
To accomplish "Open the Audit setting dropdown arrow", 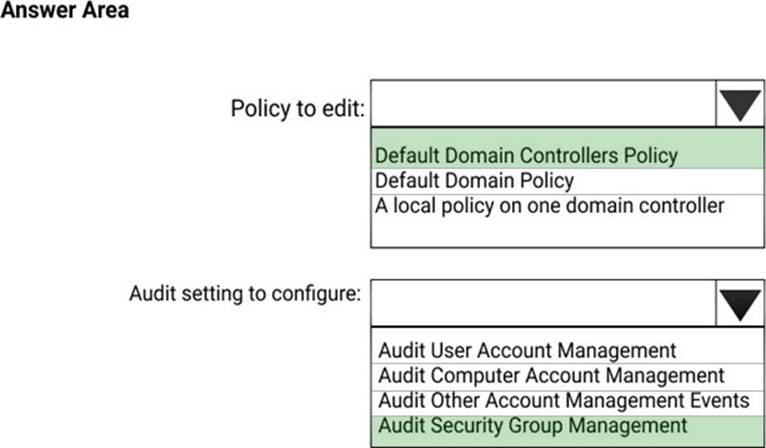I will [740, 301].
